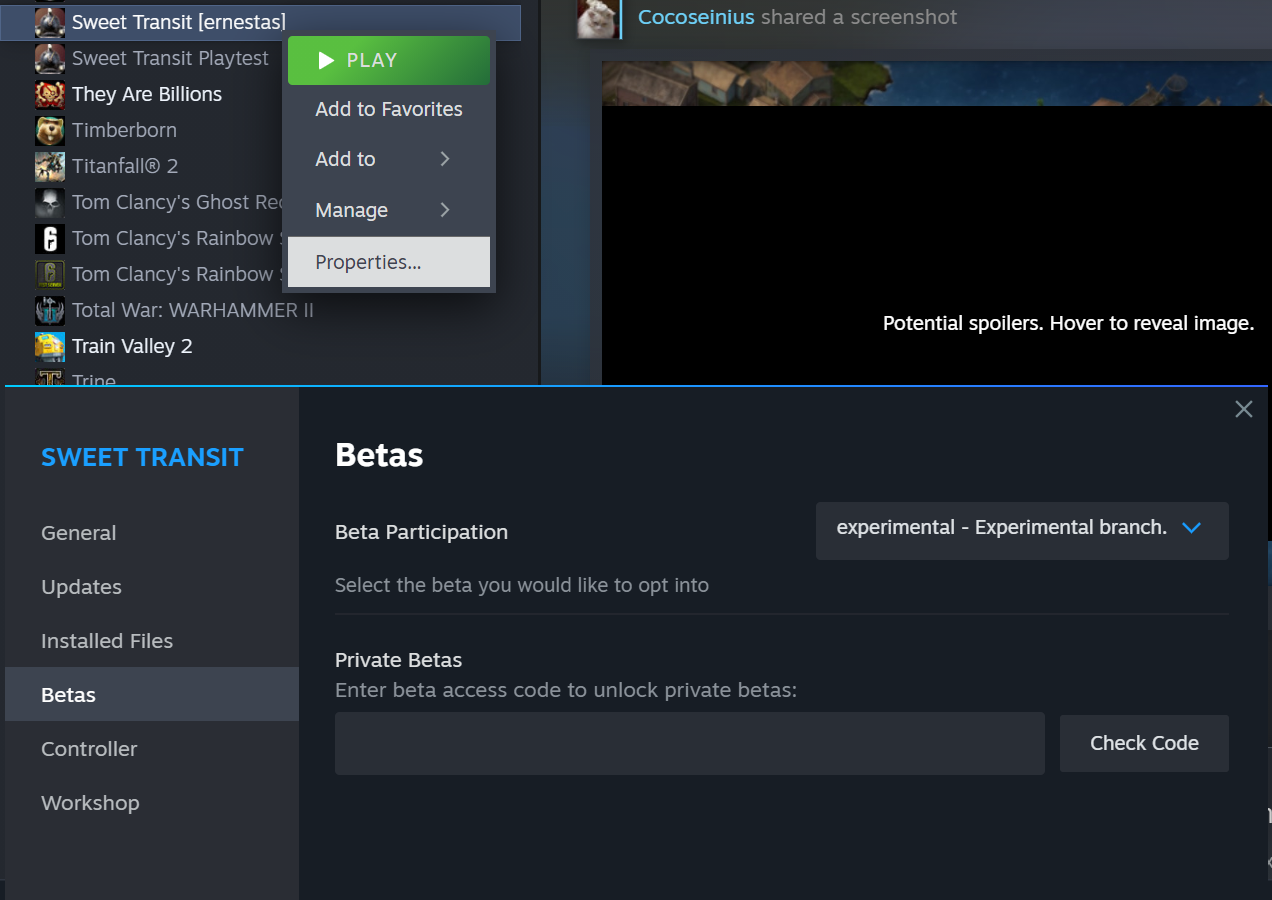Switch to the Betas tab
The image size is (1272, 900).
[x=152, y=695]
